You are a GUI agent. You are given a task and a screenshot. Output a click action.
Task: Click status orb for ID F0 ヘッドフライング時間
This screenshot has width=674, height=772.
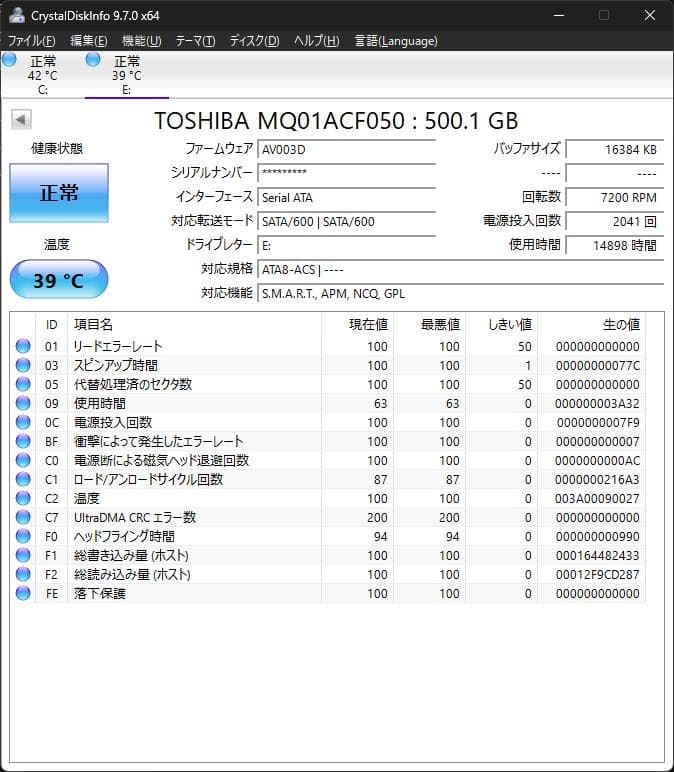23,536
